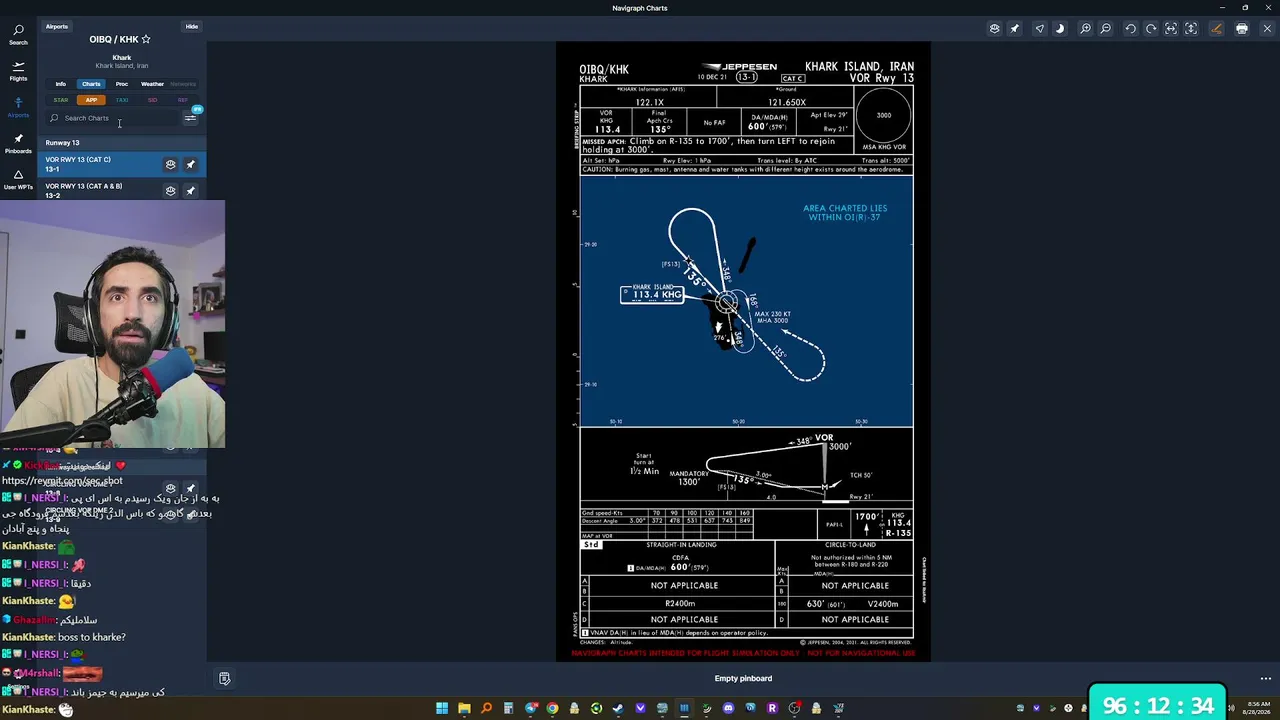The width and height of the screenshot is (1280, 720).
Task: Open the Weather tab
Action: pos(152,84)
